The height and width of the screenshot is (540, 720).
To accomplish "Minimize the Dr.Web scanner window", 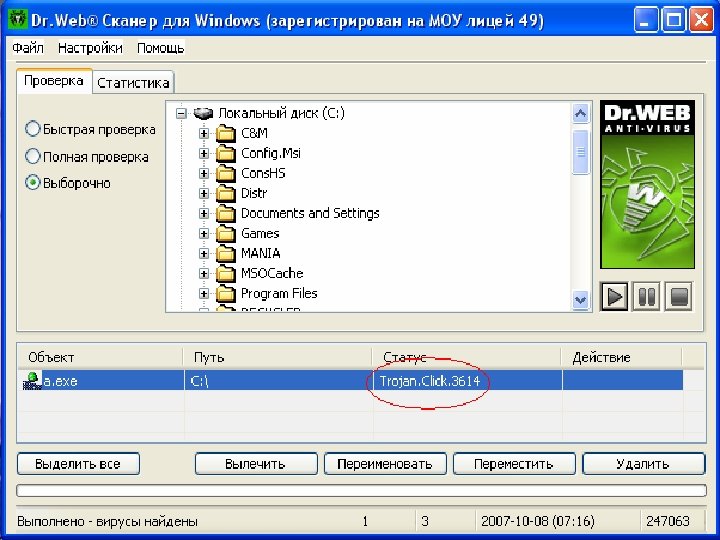I will (646, 20).
